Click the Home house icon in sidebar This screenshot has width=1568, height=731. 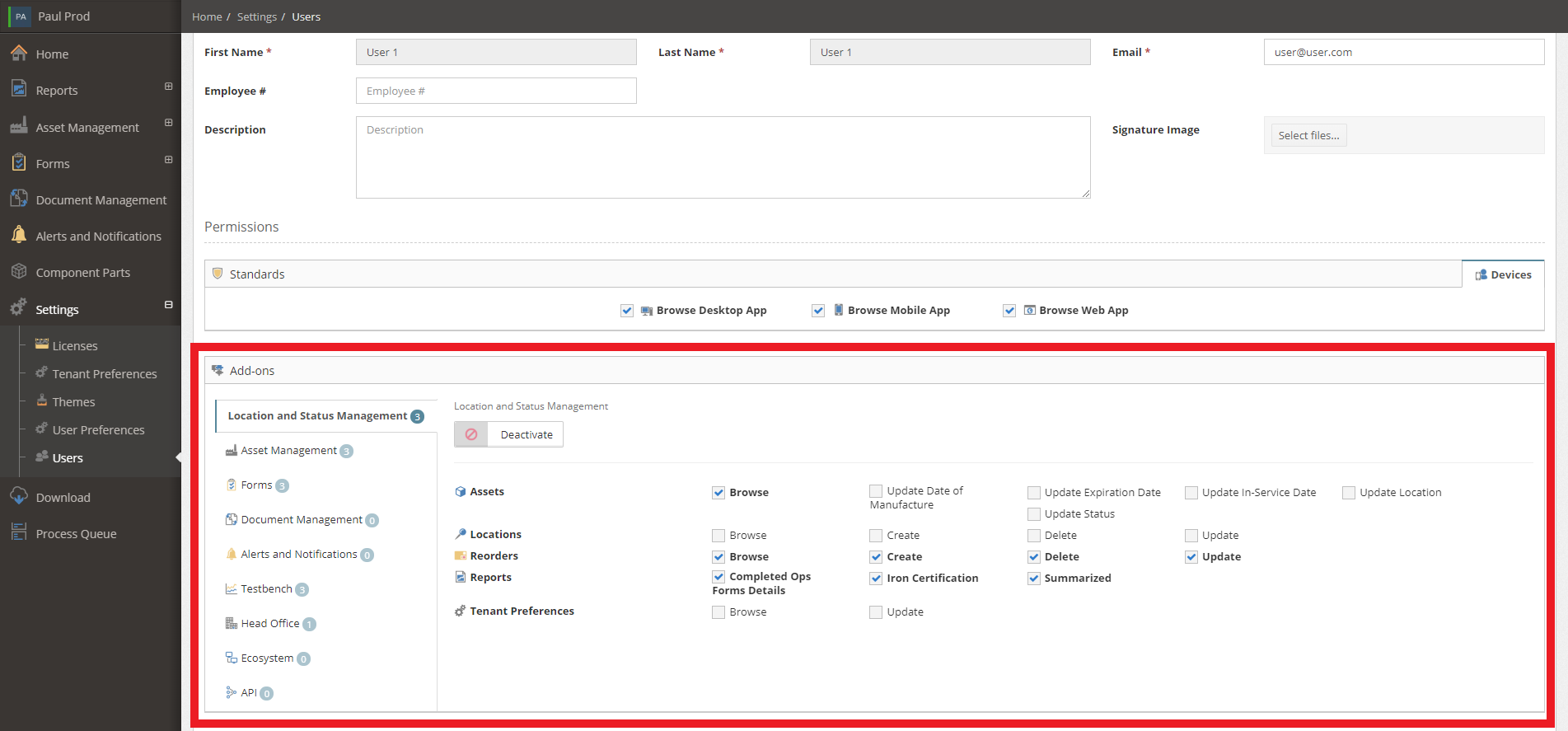[18, 54]
